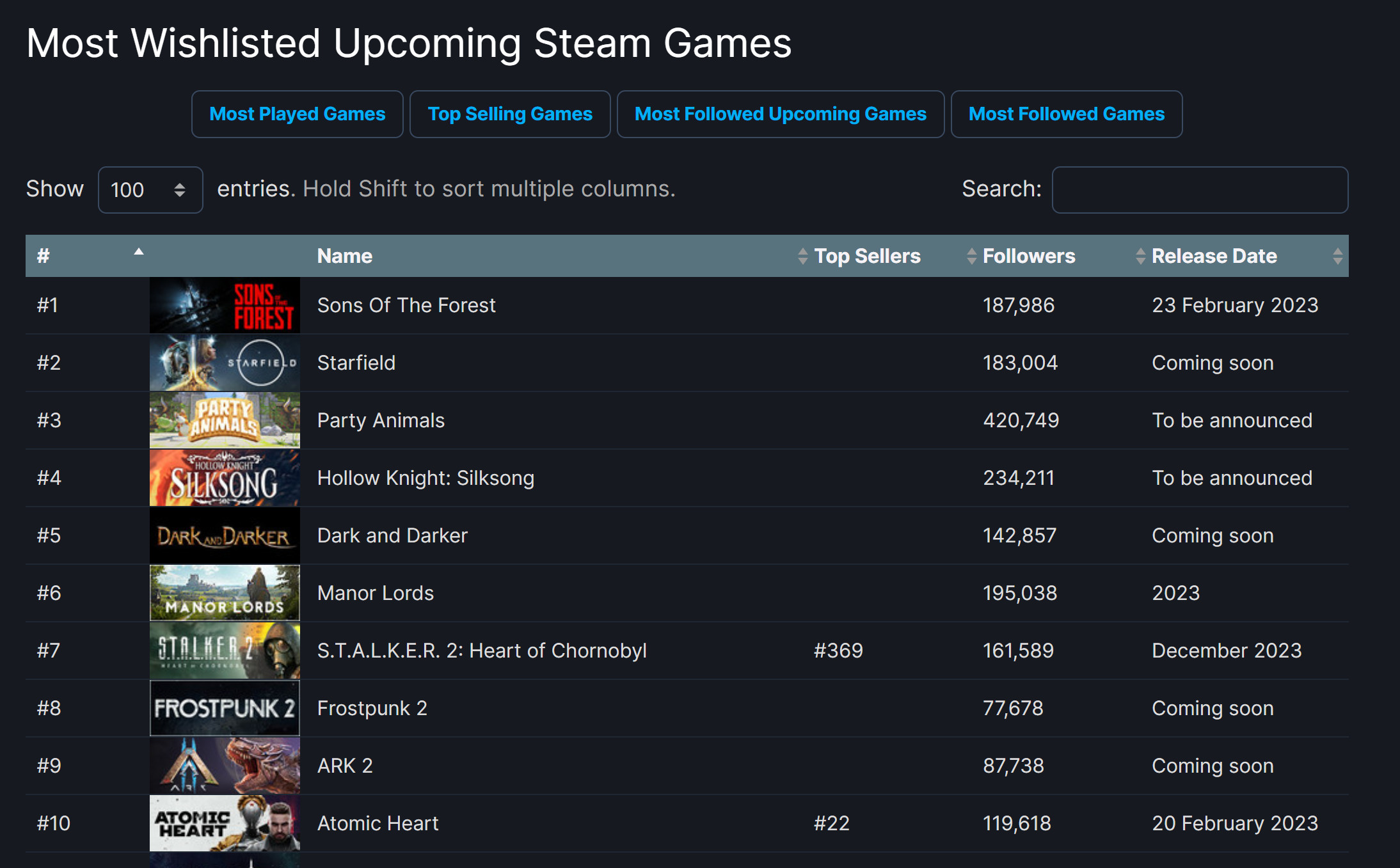Sort table by Top Sellers column
Screen dimensions: 1400x868
pos(867,256)
